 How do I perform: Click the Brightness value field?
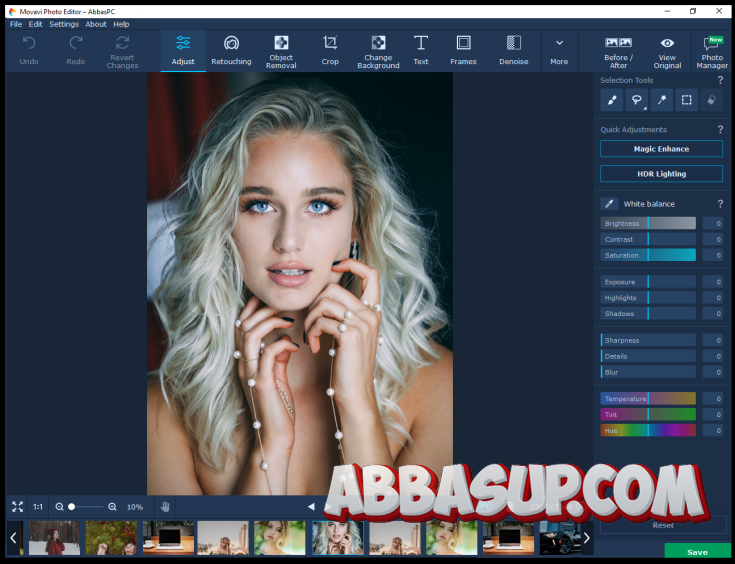pos(712,223)
